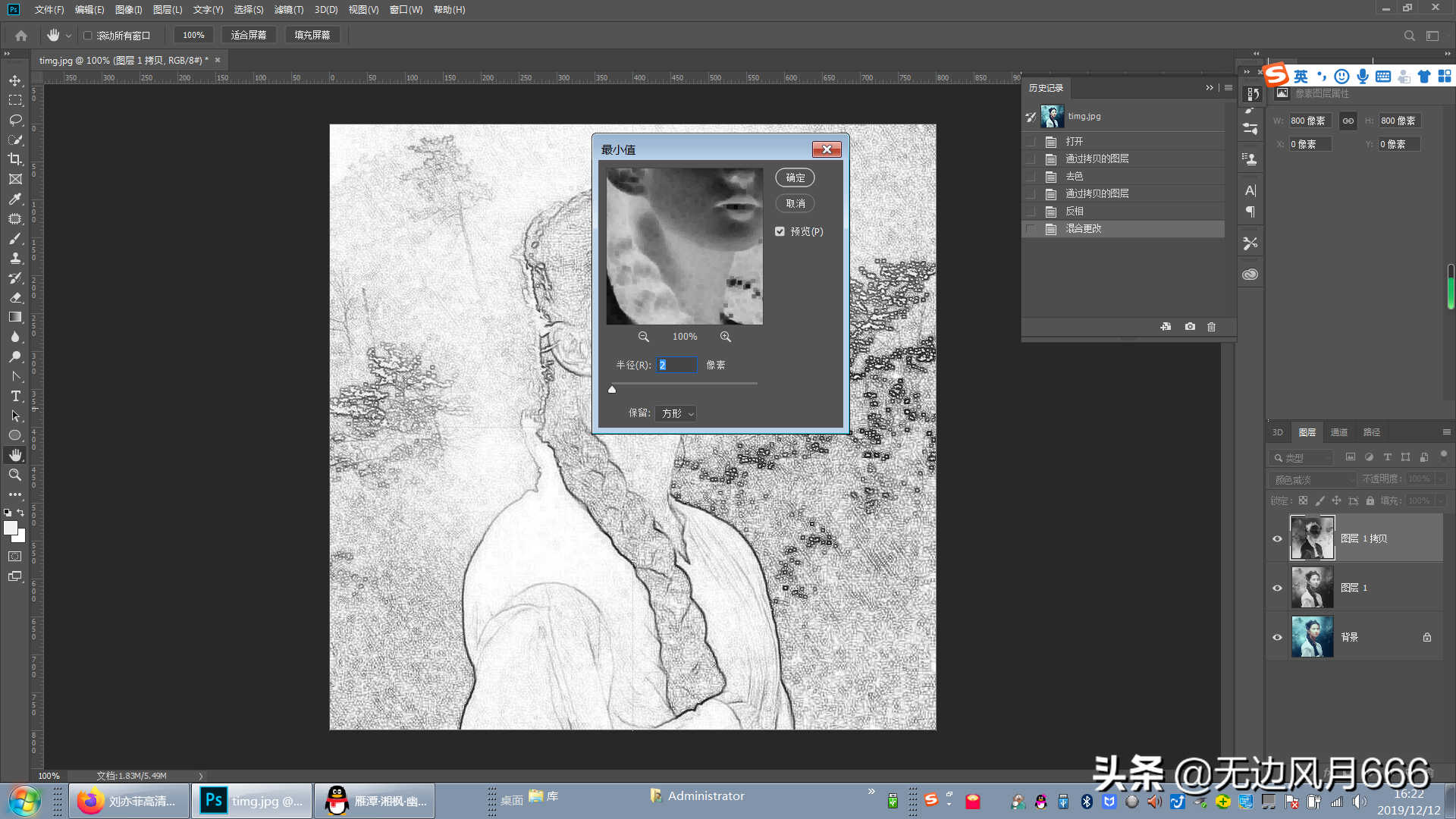Select the Crop tool

coord(15,159)
